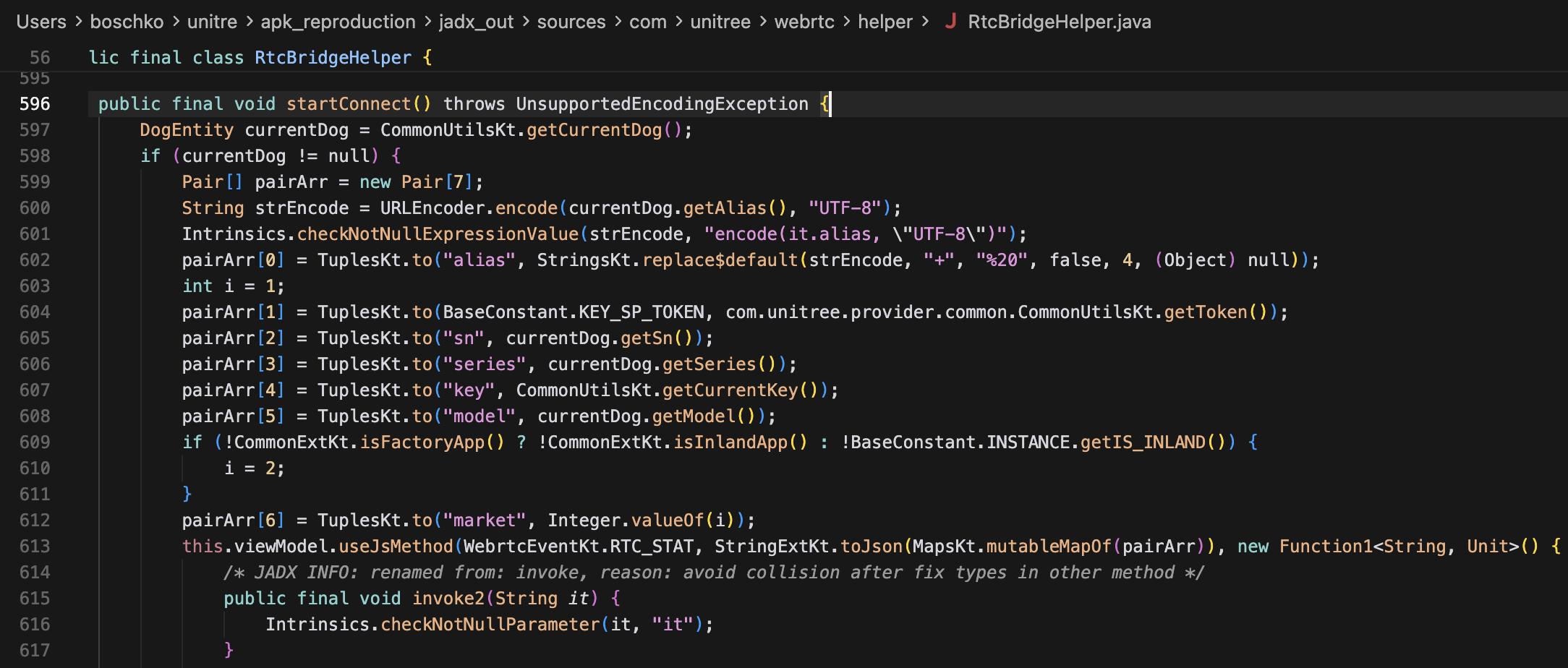Image resolution: width=1568 pixels, height=668 pixels.
Task: Click the "key" string on line 607
Action: coord(469,390)
